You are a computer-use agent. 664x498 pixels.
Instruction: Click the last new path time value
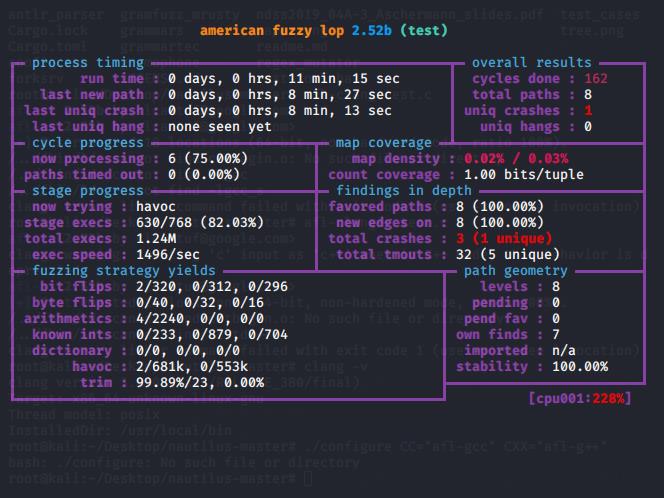coord(280,94)
